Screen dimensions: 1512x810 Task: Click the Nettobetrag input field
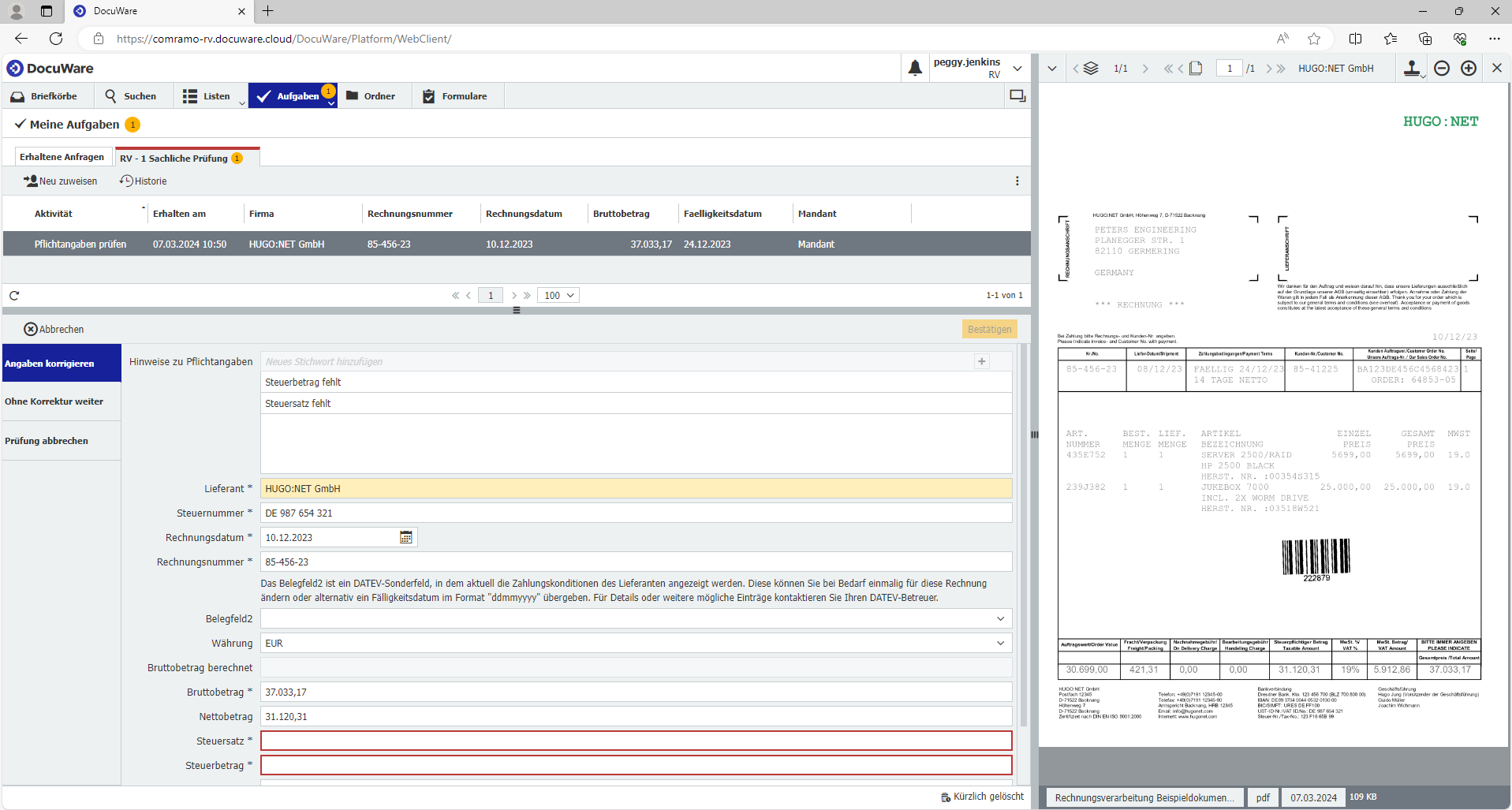point(637,717)
